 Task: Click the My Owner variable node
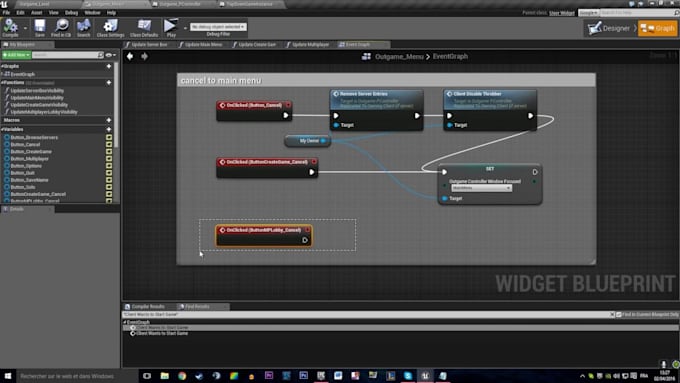point(308,141)
